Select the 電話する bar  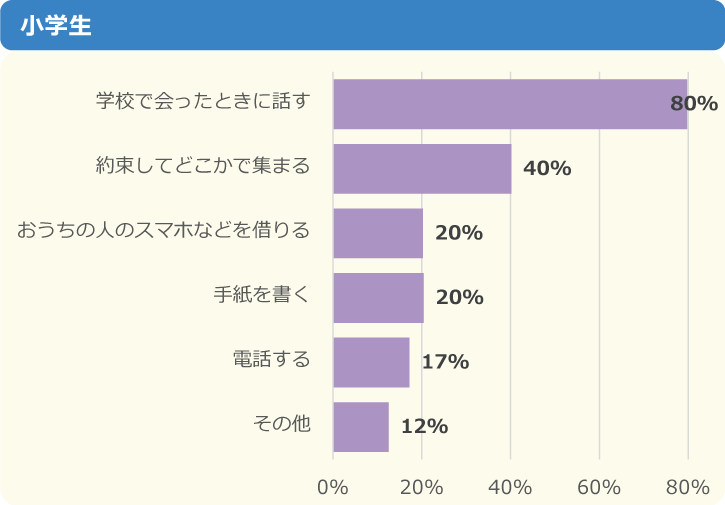[x=371, y=362]
